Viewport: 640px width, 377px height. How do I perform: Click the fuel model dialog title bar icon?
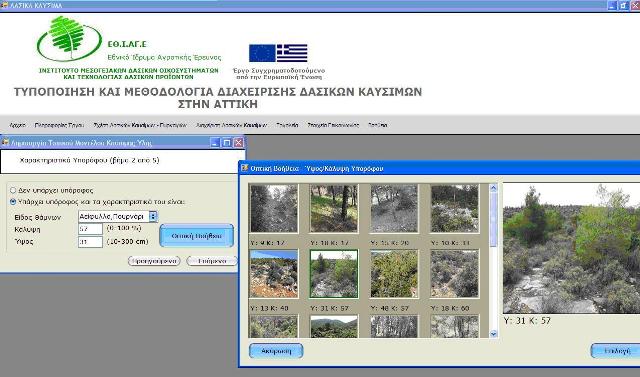click(x=5, y=142)
